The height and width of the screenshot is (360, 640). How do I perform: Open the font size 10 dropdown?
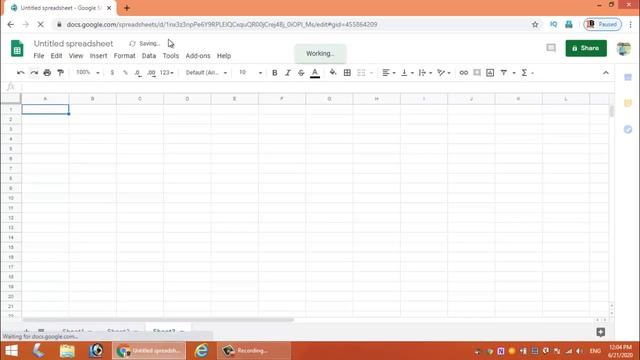pos(250,73)
